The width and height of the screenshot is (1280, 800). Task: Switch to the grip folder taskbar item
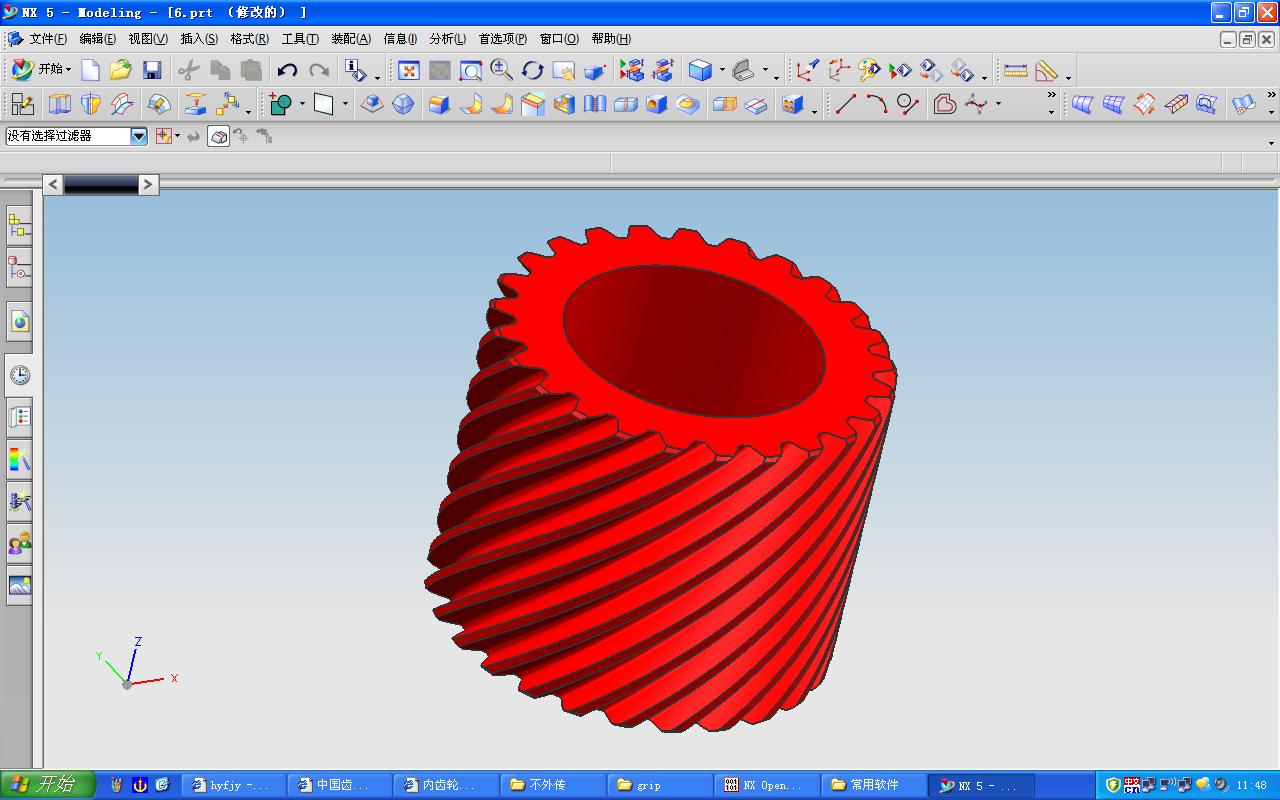pyautogui.click(x=660, y=785)
